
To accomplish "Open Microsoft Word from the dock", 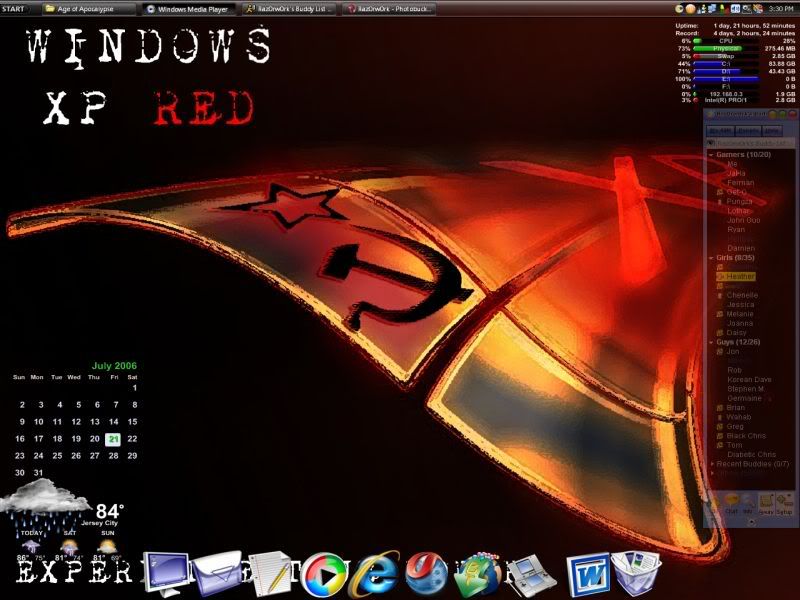I will [x=588, y=574].
